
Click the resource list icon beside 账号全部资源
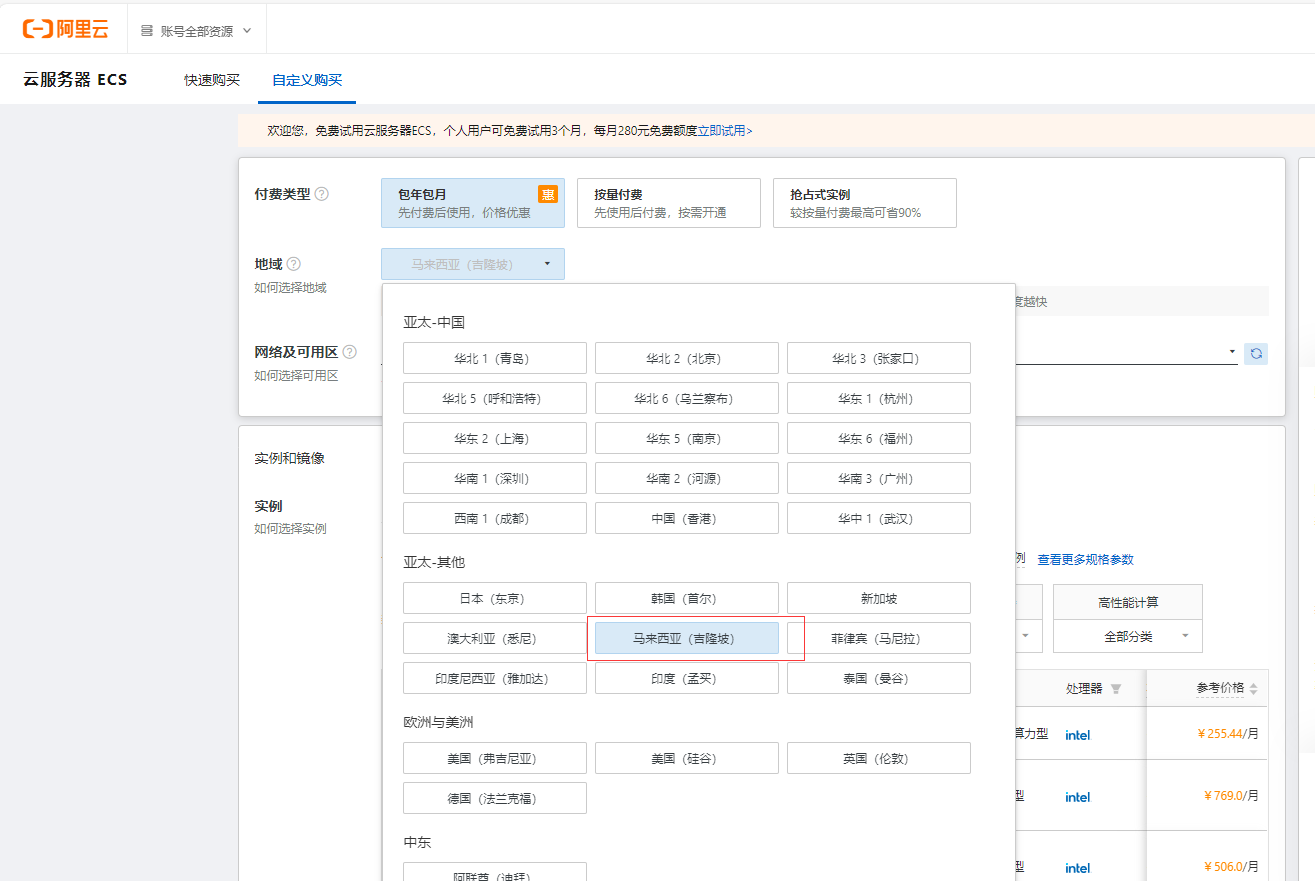(x=147, y=31)
